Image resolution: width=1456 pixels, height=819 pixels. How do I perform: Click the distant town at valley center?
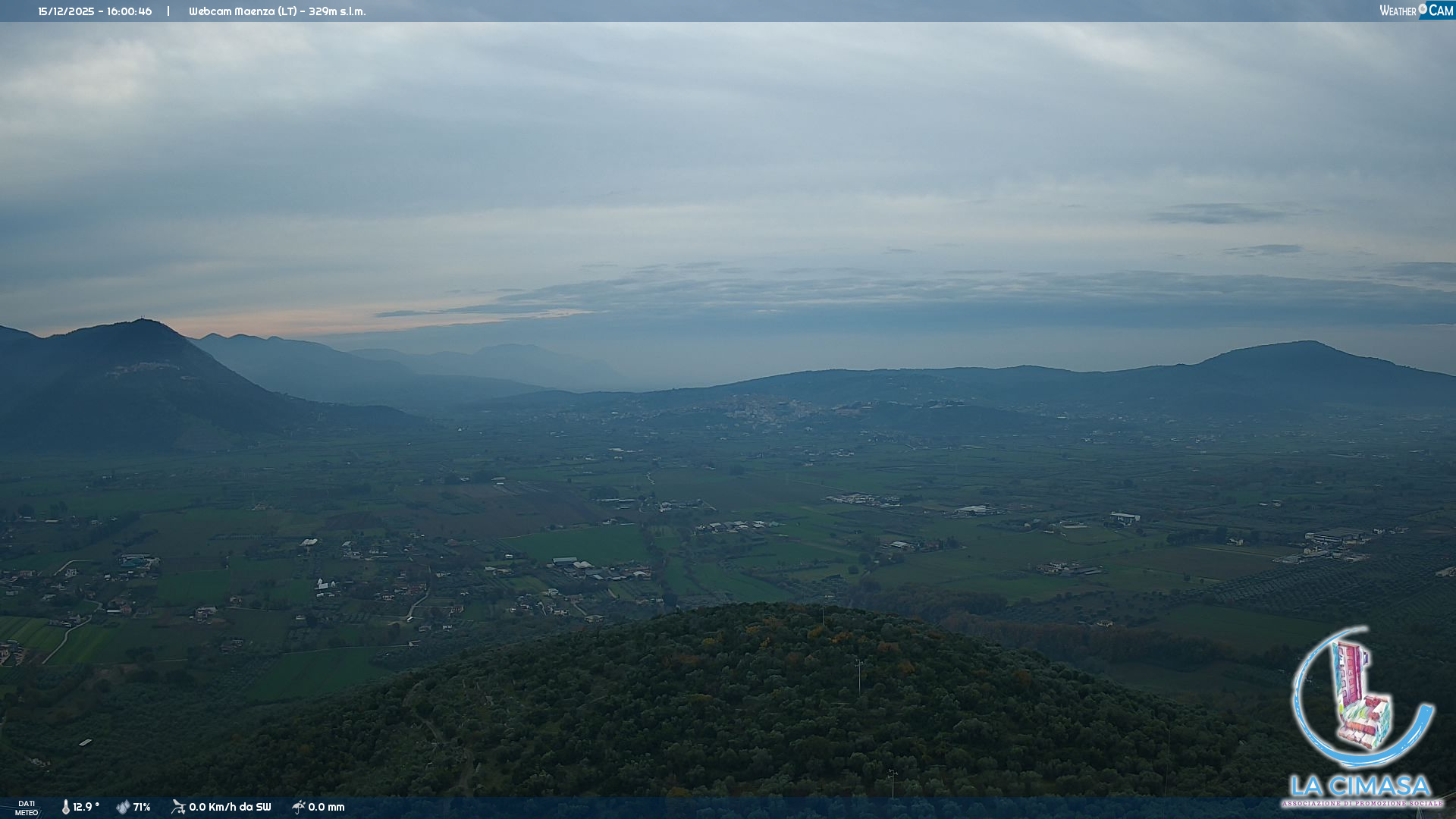pyautogui.click(x=766, y=409)
